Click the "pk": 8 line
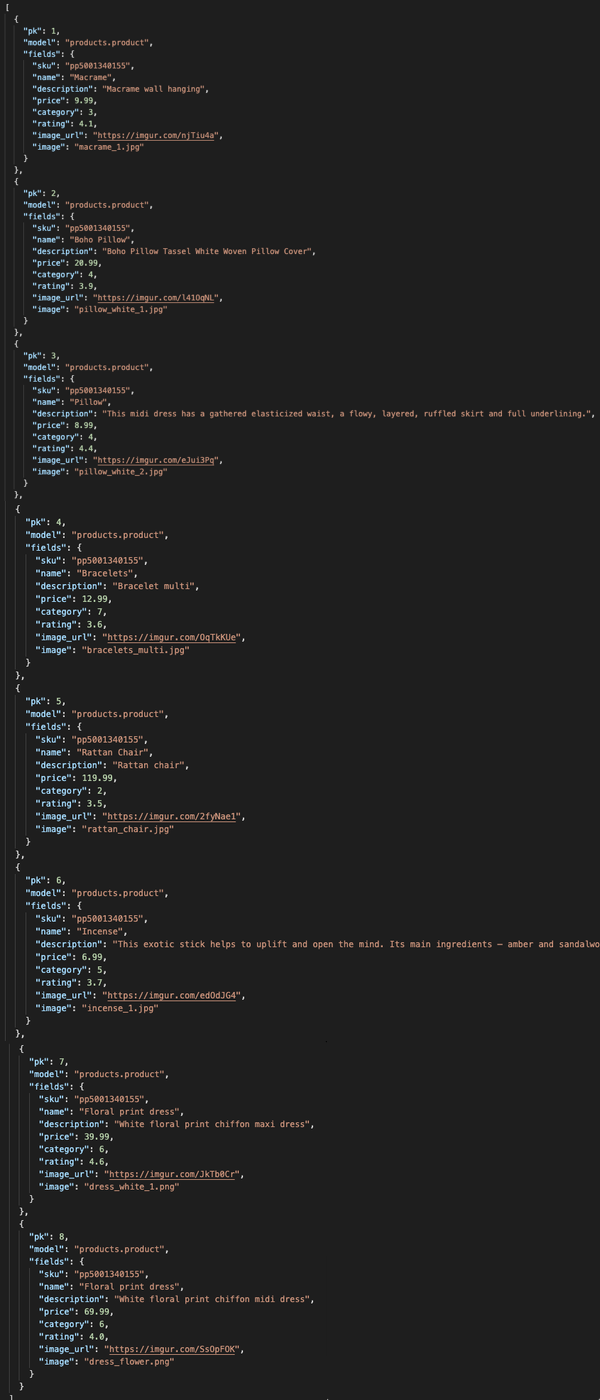Screen dimensions: 600x1400 [x=49, y=1236]
